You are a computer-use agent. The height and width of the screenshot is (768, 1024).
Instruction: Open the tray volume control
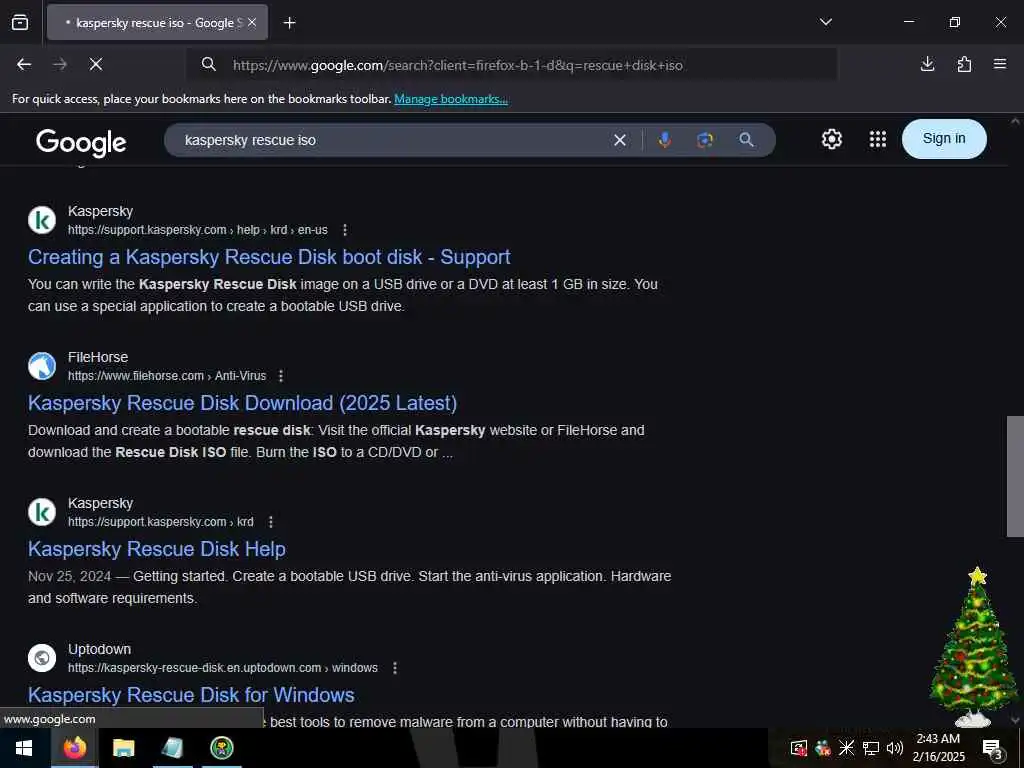click(895, 748)
